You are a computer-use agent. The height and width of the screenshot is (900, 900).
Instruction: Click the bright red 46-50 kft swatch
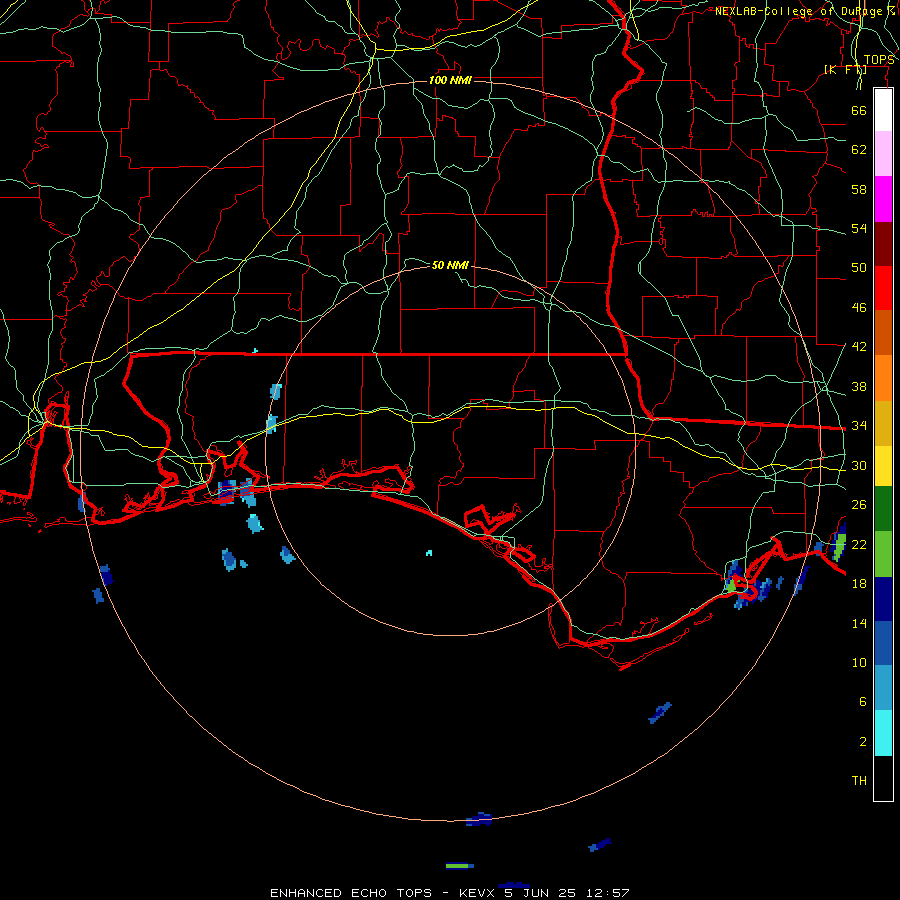pyautogui.click(x=883, y=288)
